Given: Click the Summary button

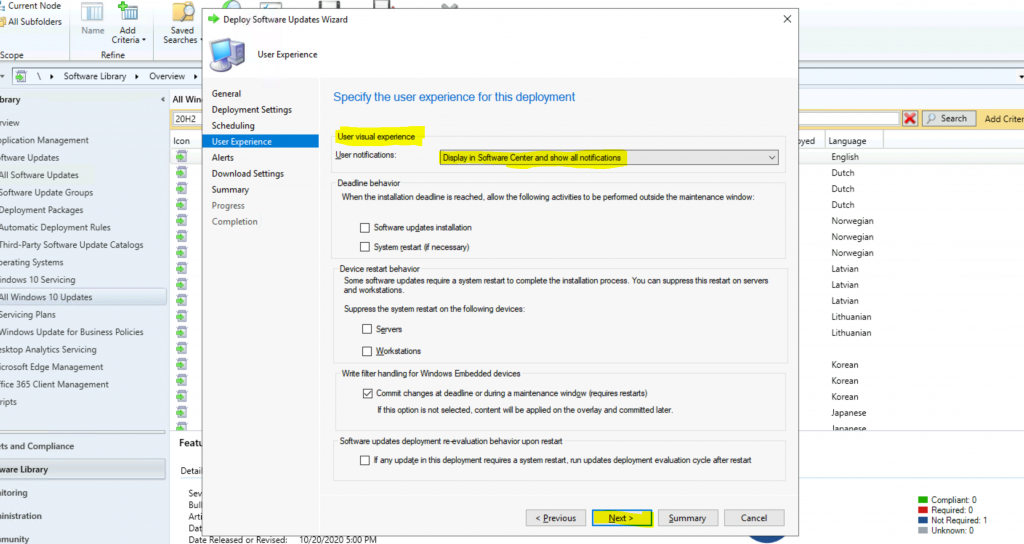Looking at the screenshot, I should point(688,518).
